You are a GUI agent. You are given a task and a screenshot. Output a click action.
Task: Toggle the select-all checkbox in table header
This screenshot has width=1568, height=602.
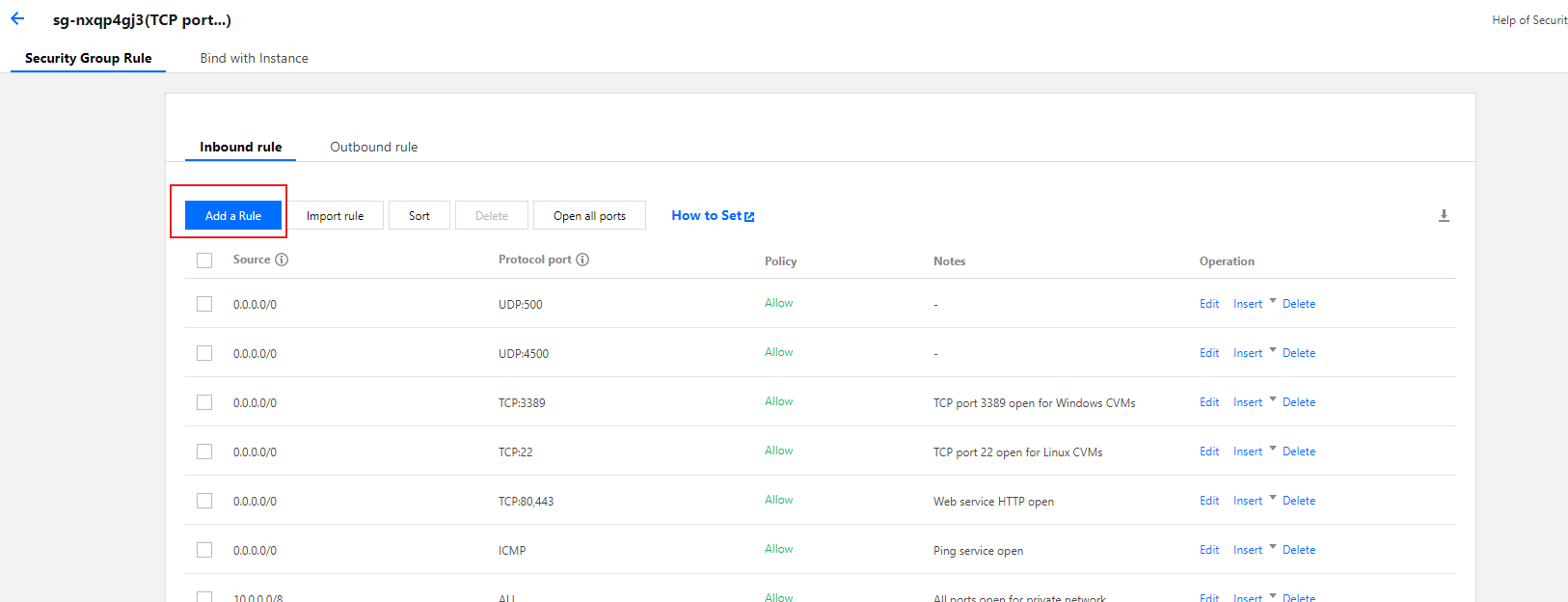click(x=204, y=260)
